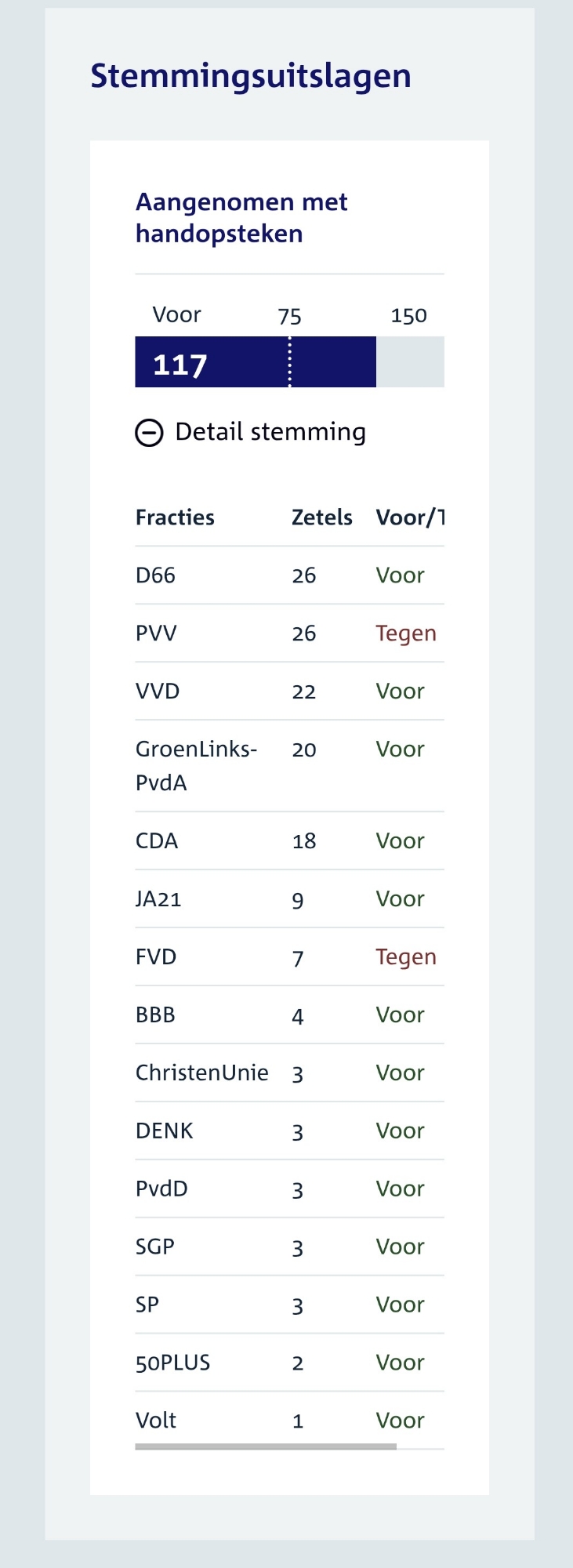Viewport: 573px width, 1568px height.
Task: Click the ChristenUnie faction name
Action: point(201,1073)
